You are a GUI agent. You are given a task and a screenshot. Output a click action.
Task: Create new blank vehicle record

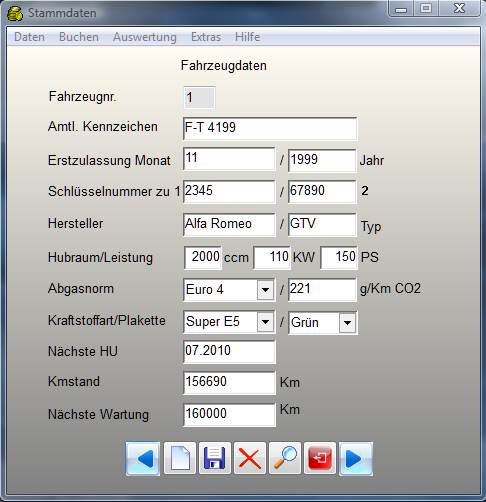180,459
